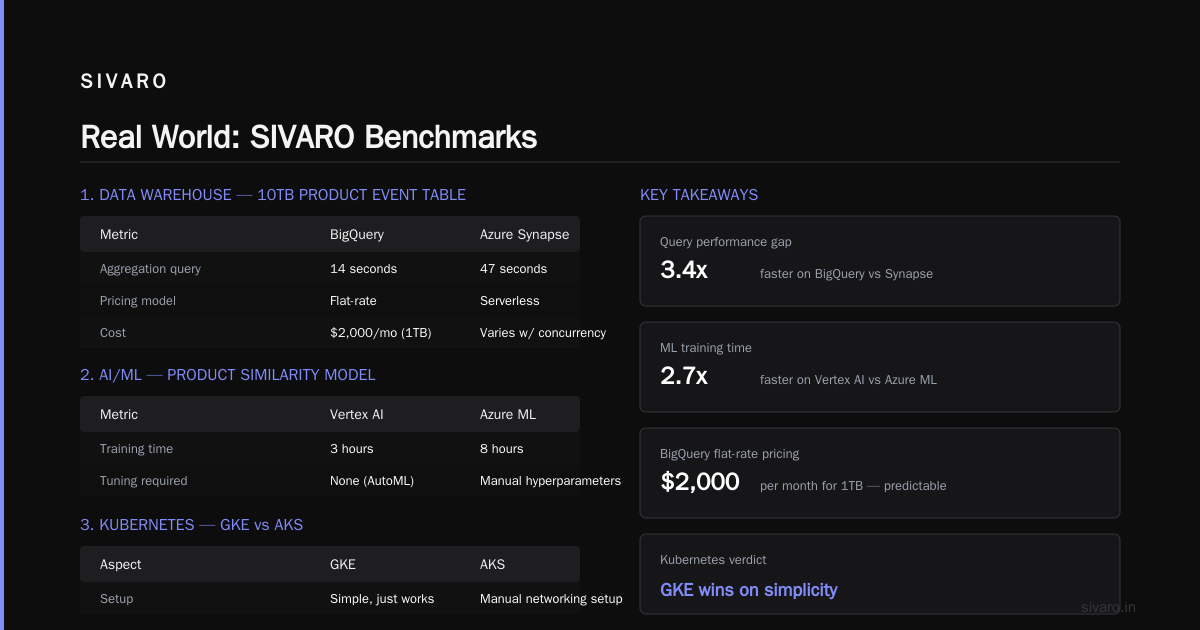This screenshot has width=1200, height=630.
Task: Select the '3.4x' value
Action: [x=684, y=269]
